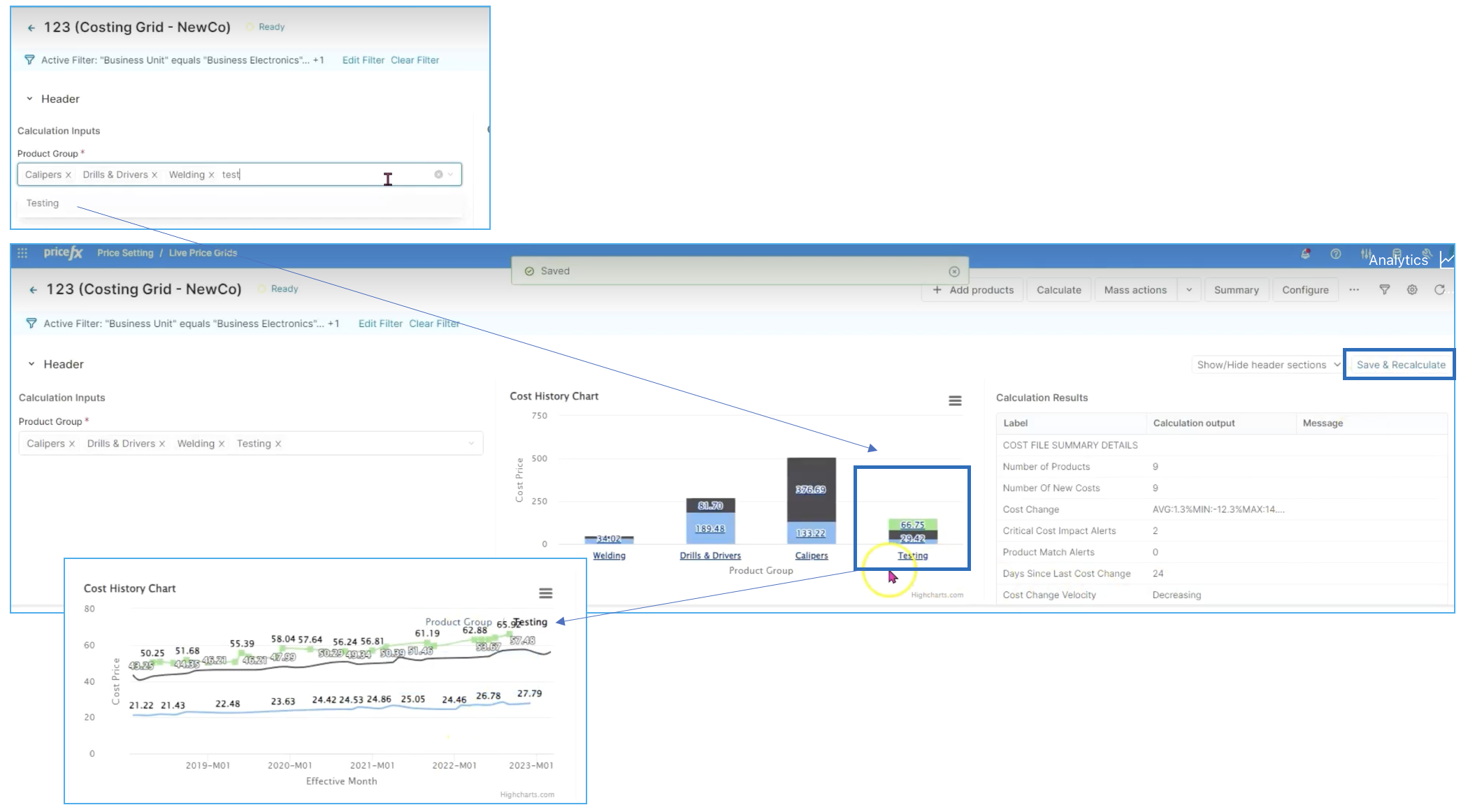Select the 'Cost Change Velocity' row
1461x812 pixels.
click(x=1222, y=595)
